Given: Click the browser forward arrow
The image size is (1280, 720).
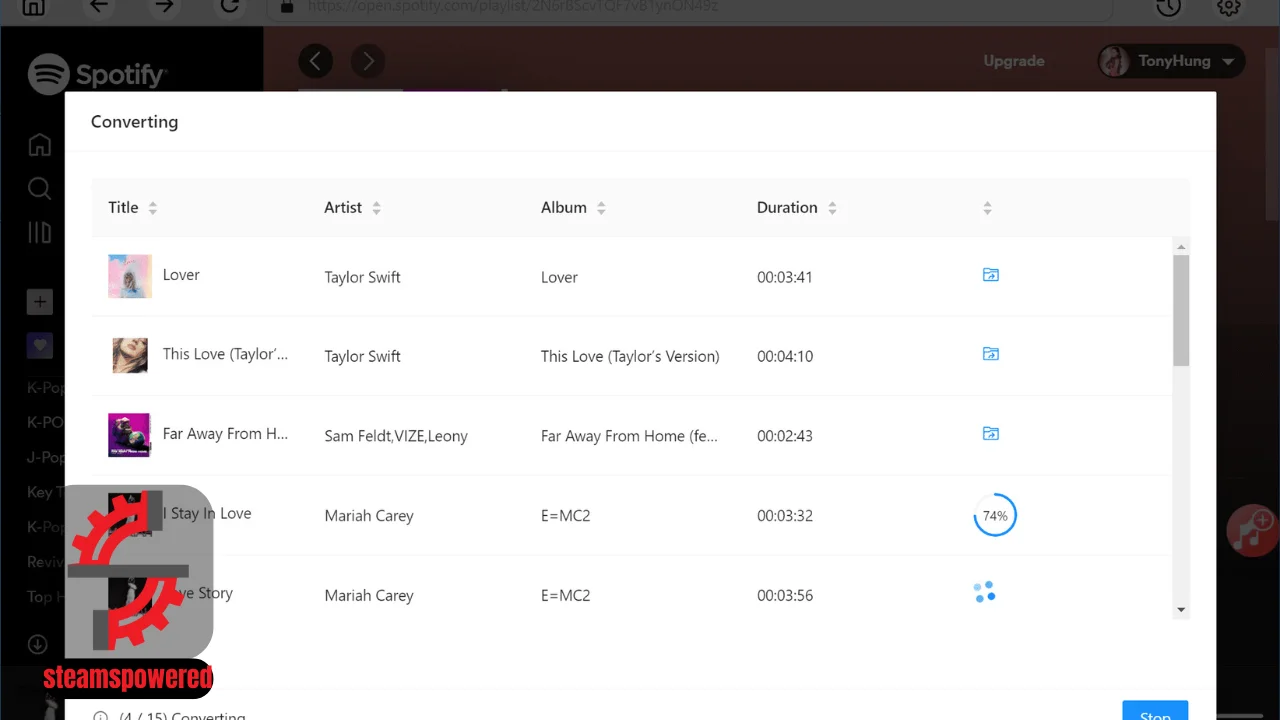Looking at the screenshot, I should pos(165,6).
